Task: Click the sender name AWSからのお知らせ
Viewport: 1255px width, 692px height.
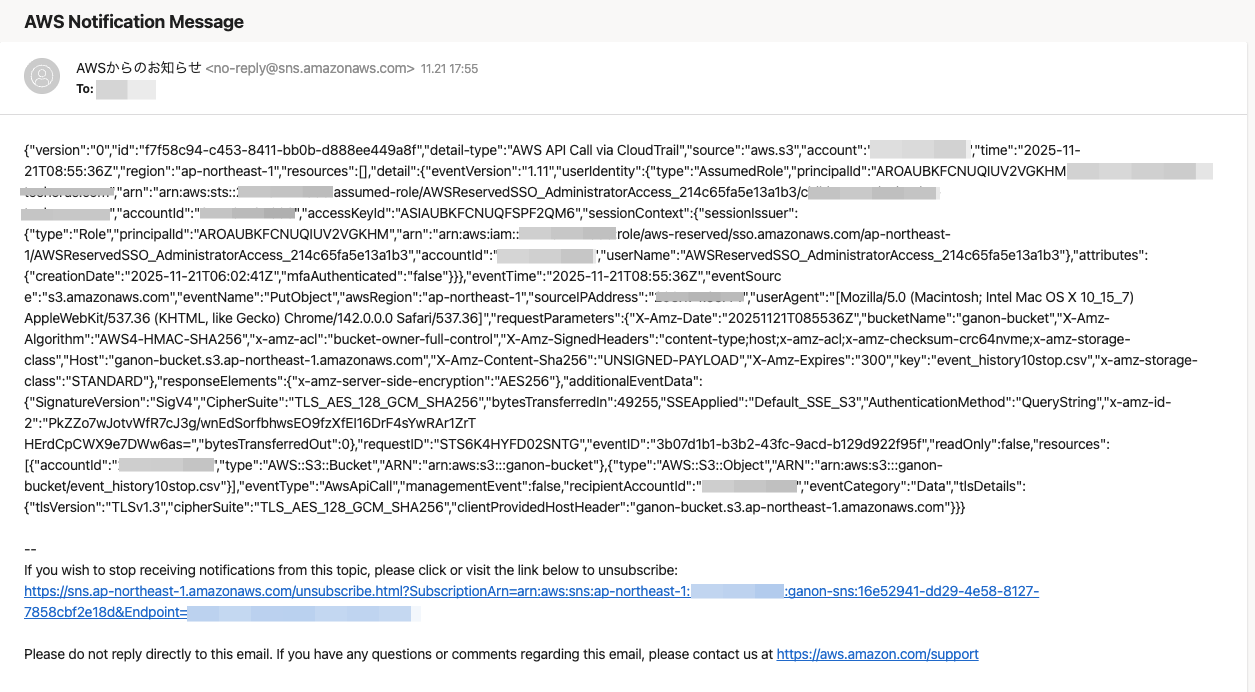Action: [x=138, y=69]
